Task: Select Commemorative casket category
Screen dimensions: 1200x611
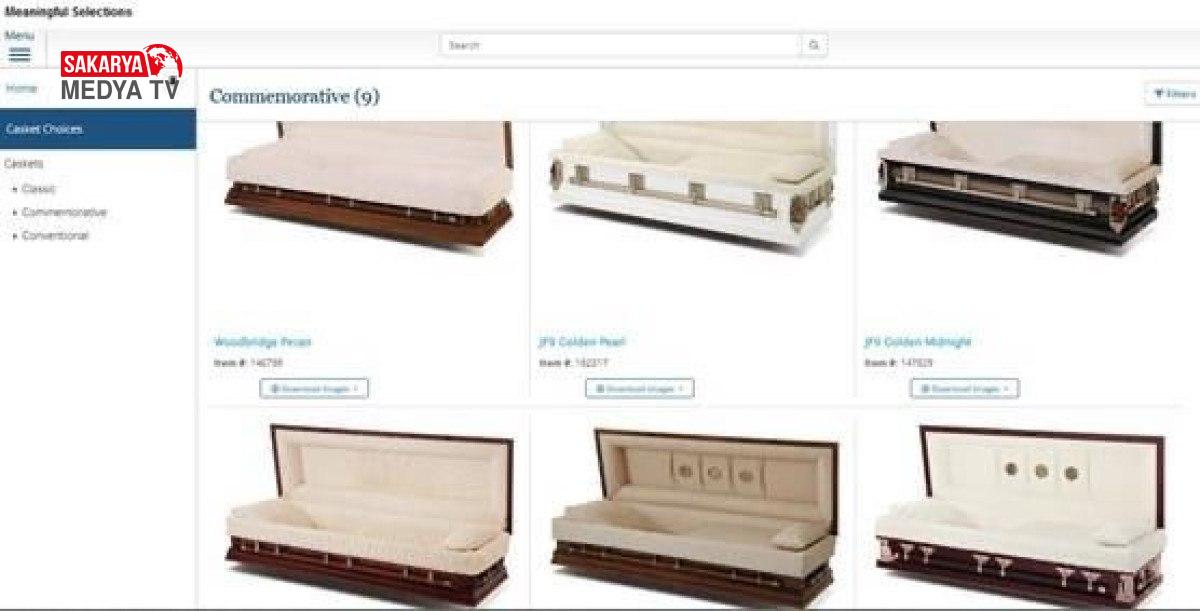Action: coord(64,213)
